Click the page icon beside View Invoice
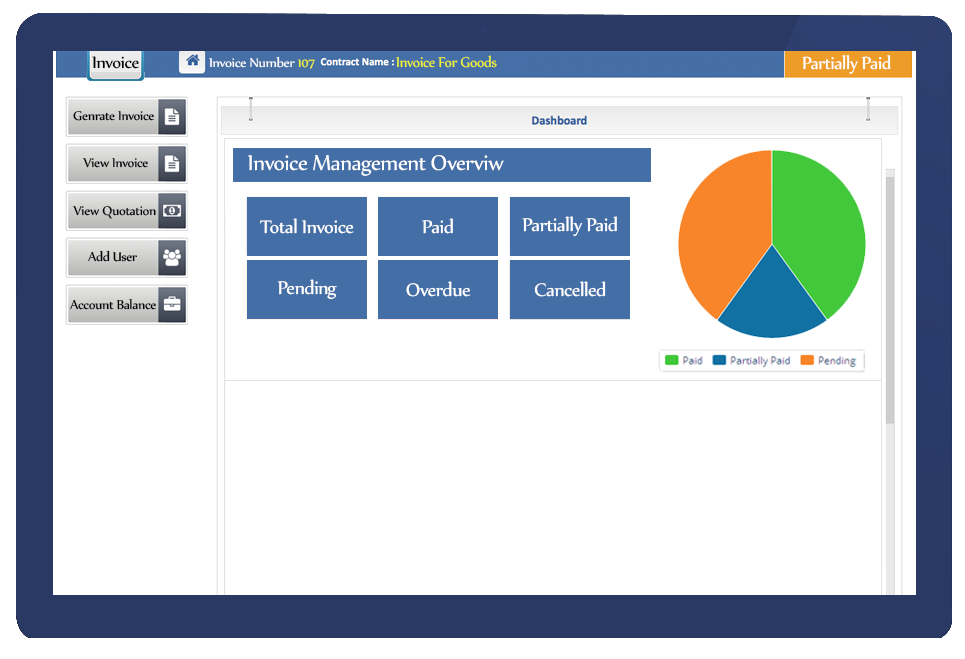Image resolution: width=965 pixels, height=659 pixels. pyautogui.click(x=172, y=163)
